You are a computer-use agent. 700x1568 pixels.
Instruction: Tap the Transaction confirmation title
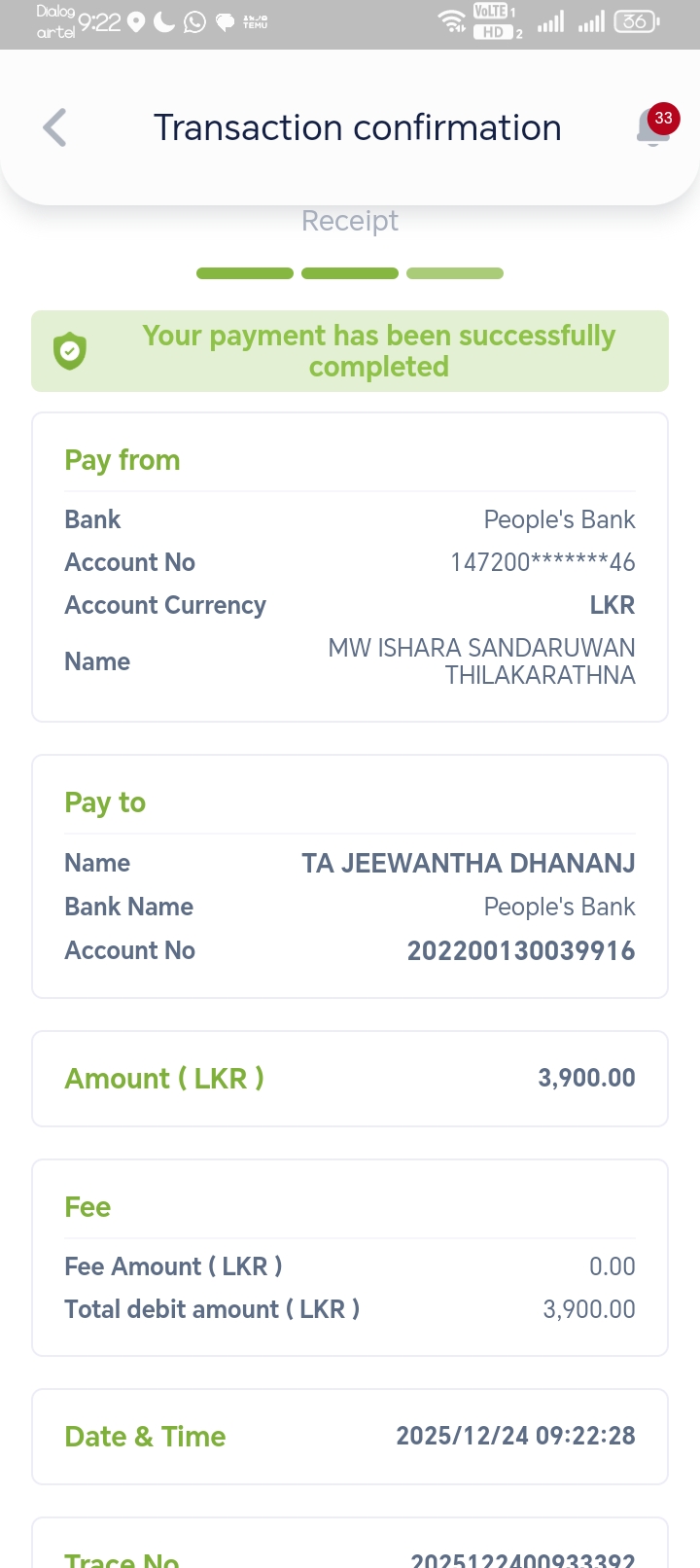click(x=358, y=127)
